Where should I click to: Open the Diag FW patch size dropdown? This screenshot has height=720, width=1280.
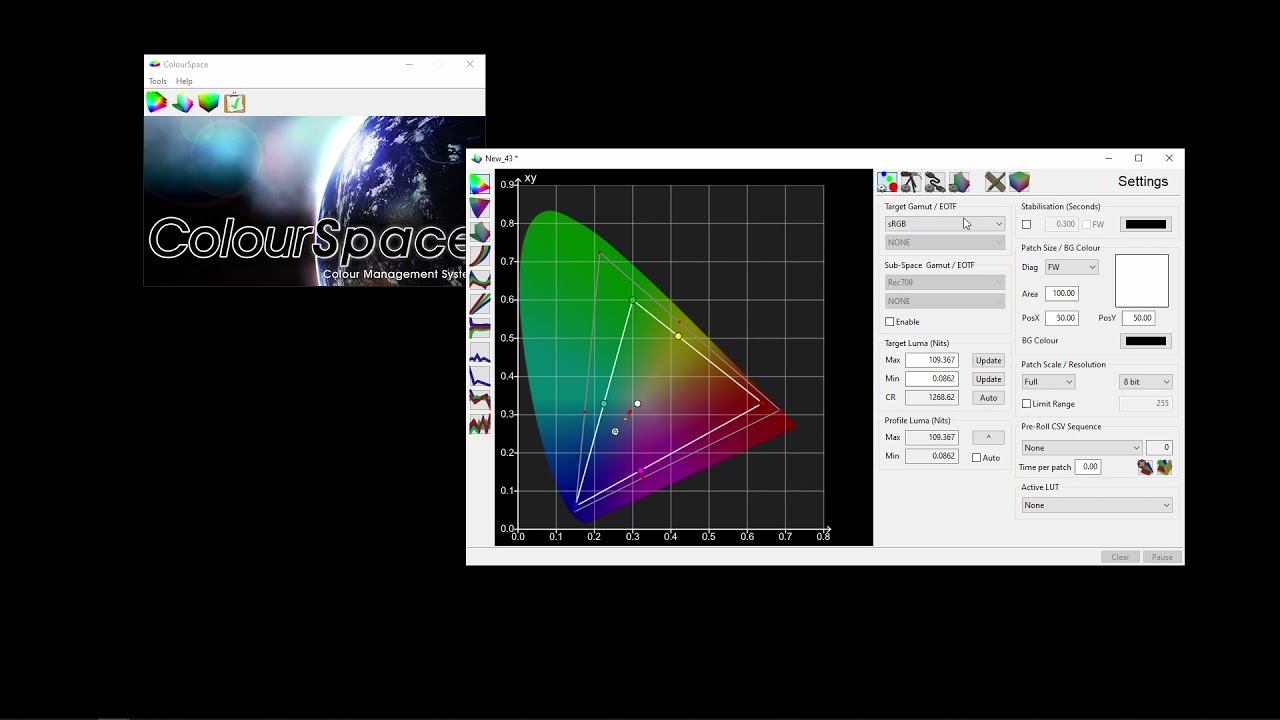(x=1071, y=267)
